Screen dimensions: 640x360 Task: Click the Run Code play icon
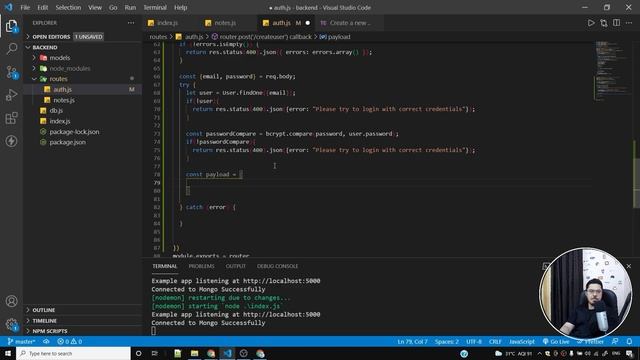pos(591,23)
